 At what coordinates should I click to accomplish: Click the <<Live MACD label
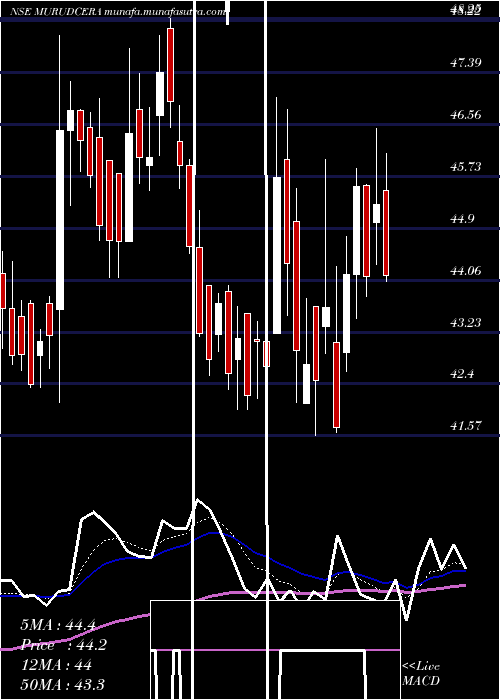coord(421,674)
